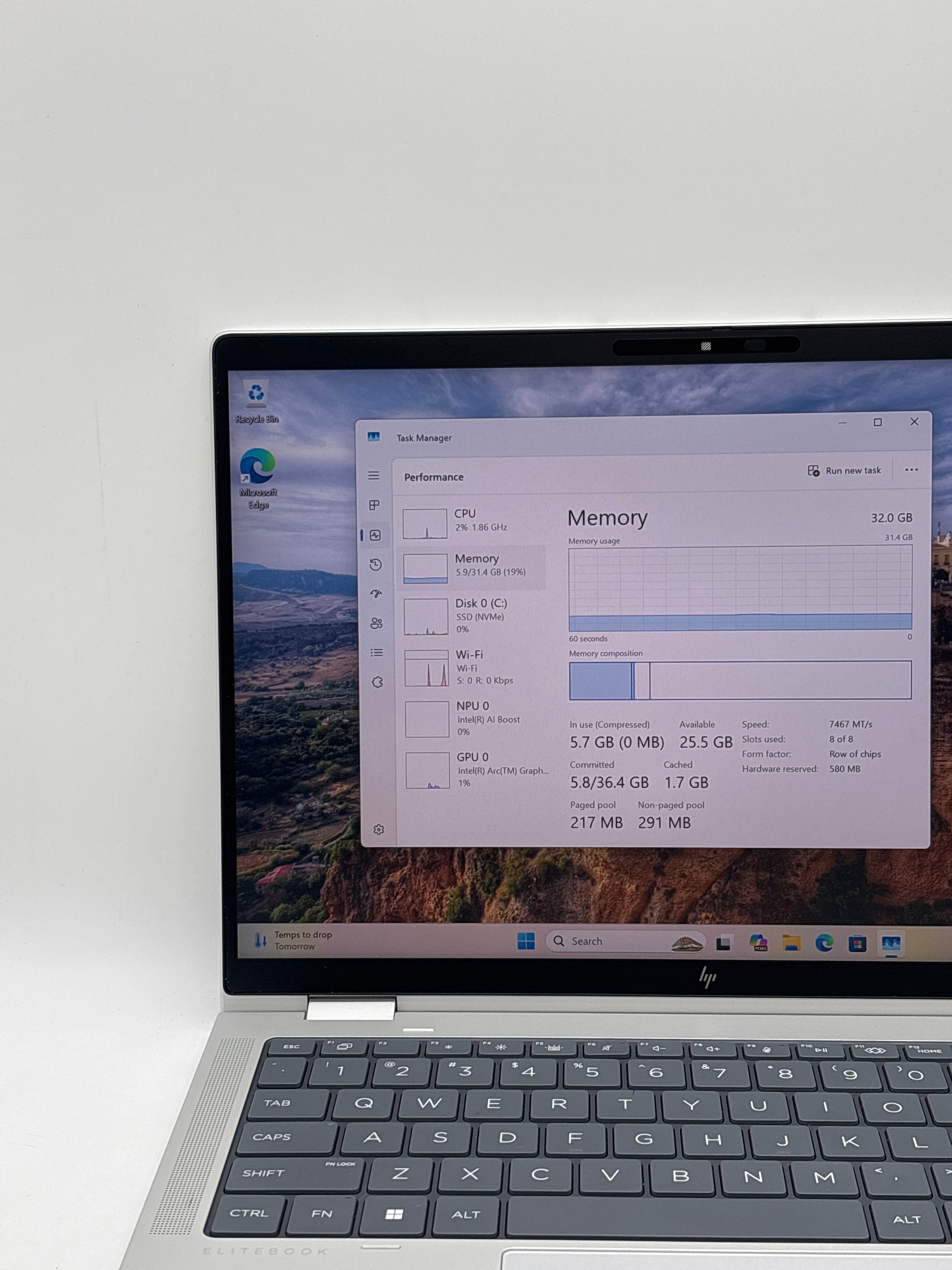
Task: Open Task View from the taskbar
Action: (724, 943)
